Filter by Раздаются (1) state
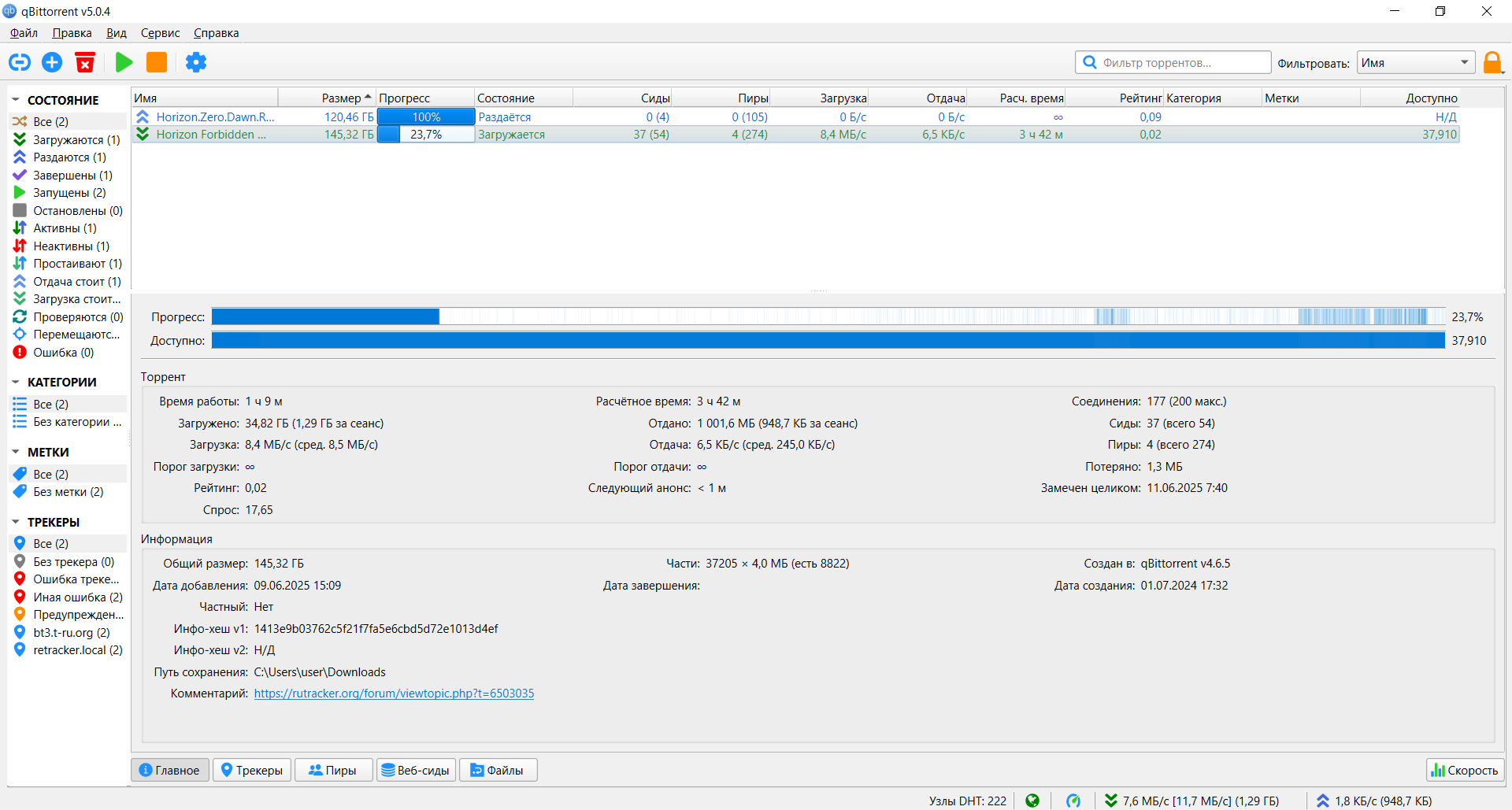The height and width of the screenshot is (810, 1512). pos(67,157)
